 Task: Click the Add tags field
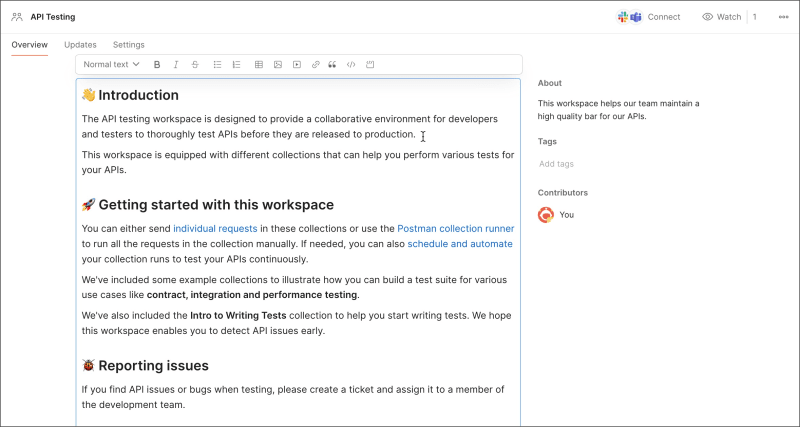tap(557, 164)
